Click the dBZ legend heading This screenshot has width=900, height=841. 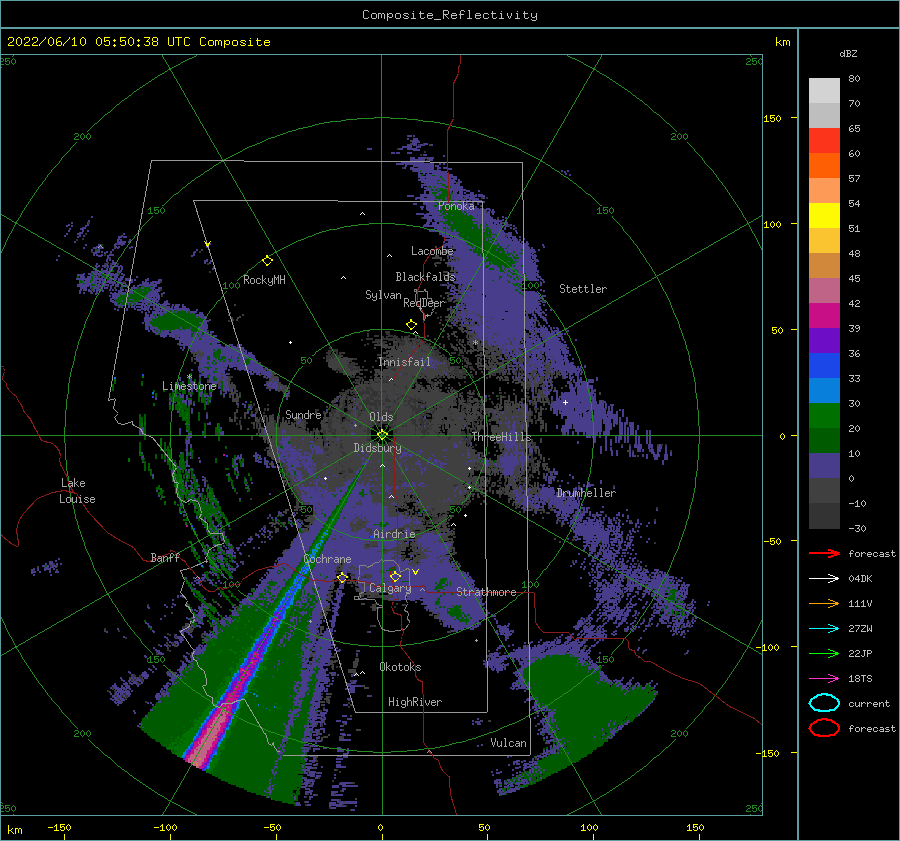848,53
